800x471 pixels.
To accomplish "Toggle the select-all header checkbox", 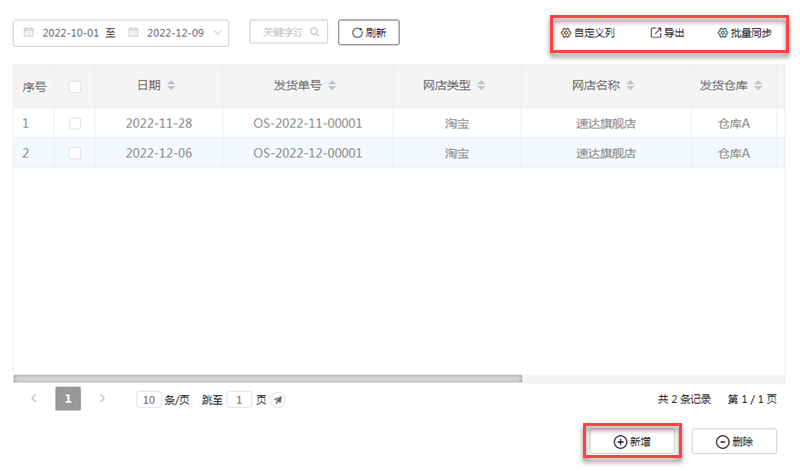I will coord(75,87).
